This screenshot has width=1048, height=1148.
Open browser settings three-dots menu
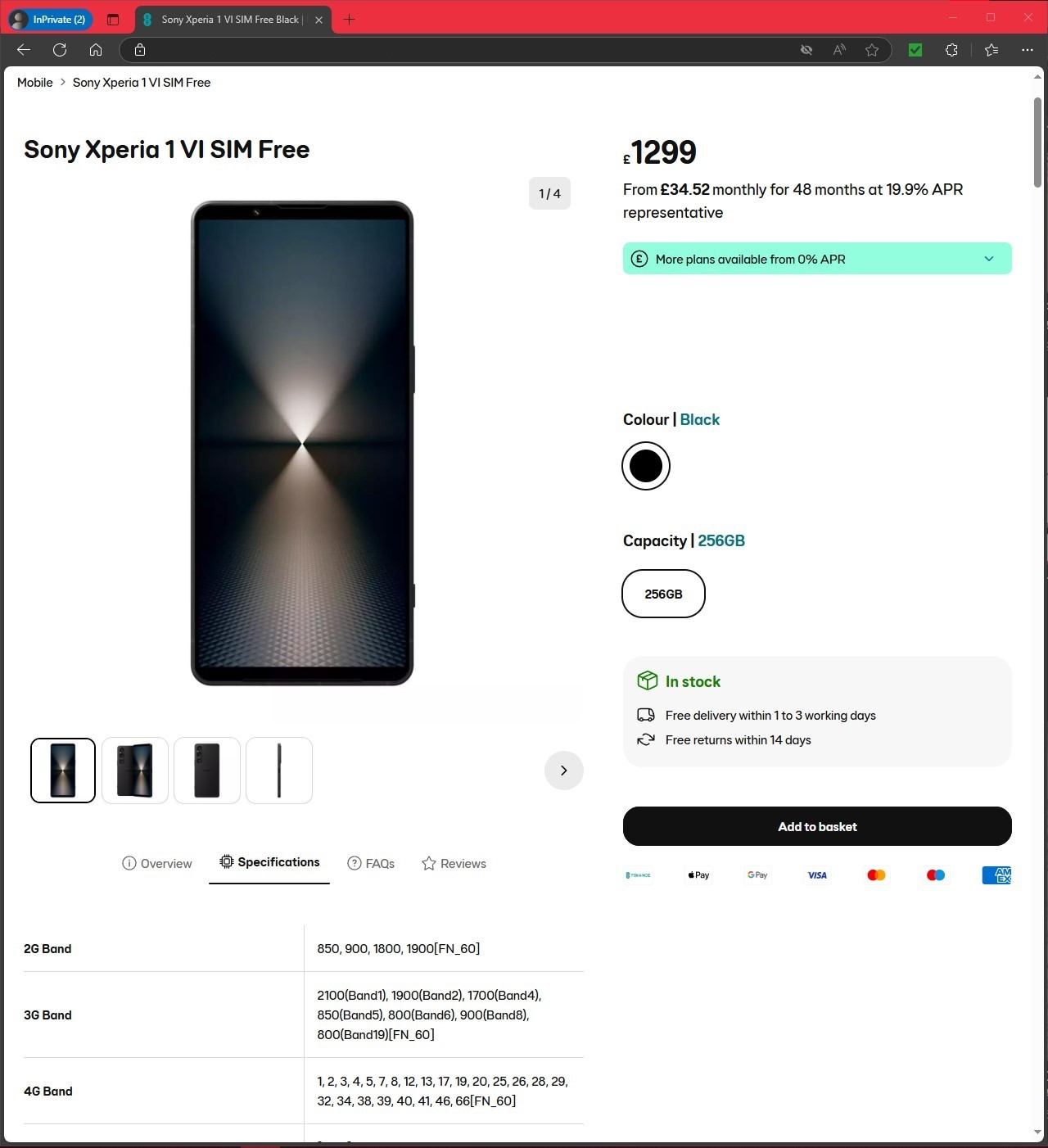pyautogui.click(x=1028, y=50)
